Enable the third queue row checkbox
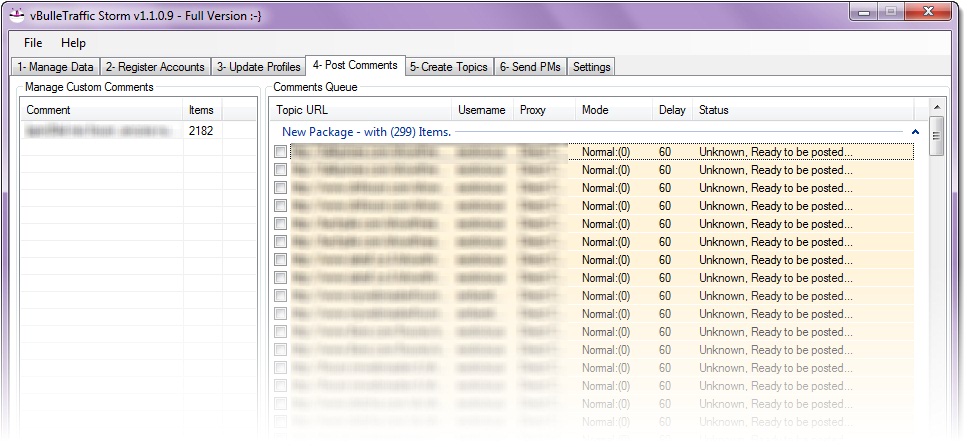Viewport: 969px width, 447px height. pyautogui.click(x=281, y=188)
